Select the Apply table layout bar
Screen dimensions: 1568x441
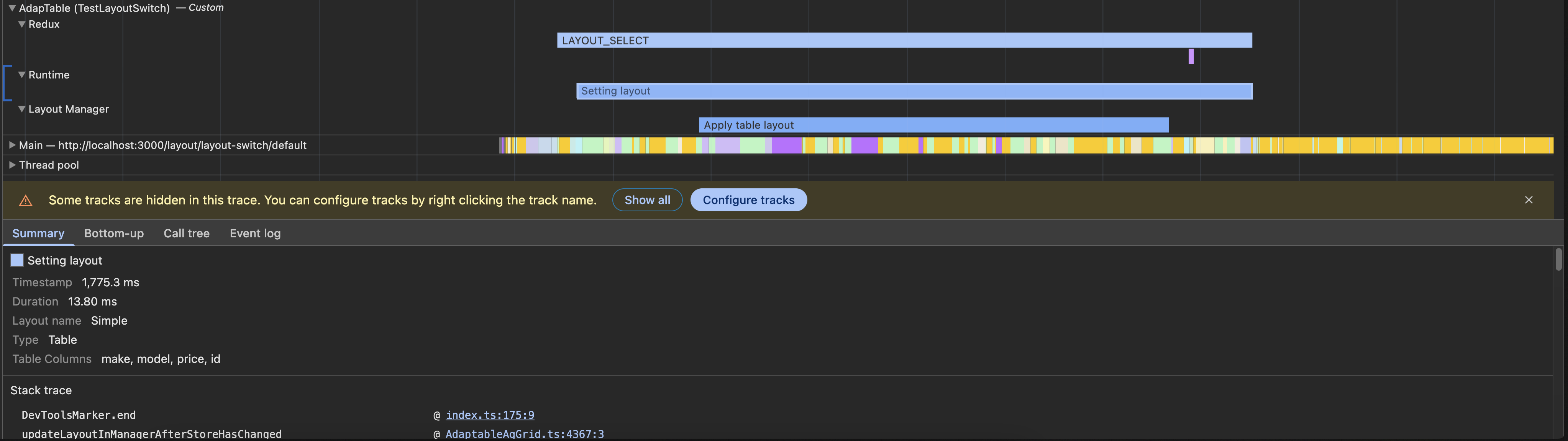(933, 125)
